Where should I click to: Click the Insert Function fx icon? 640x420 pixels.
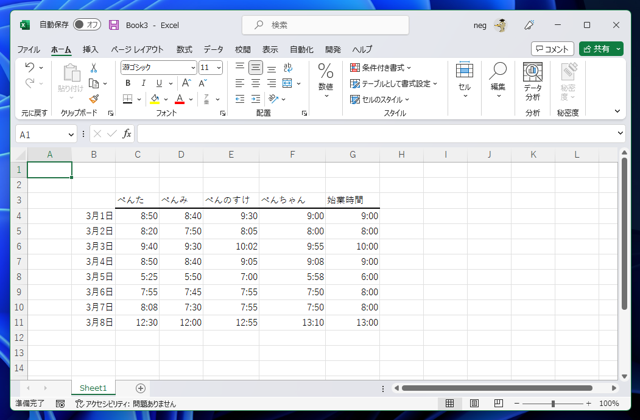127,134
